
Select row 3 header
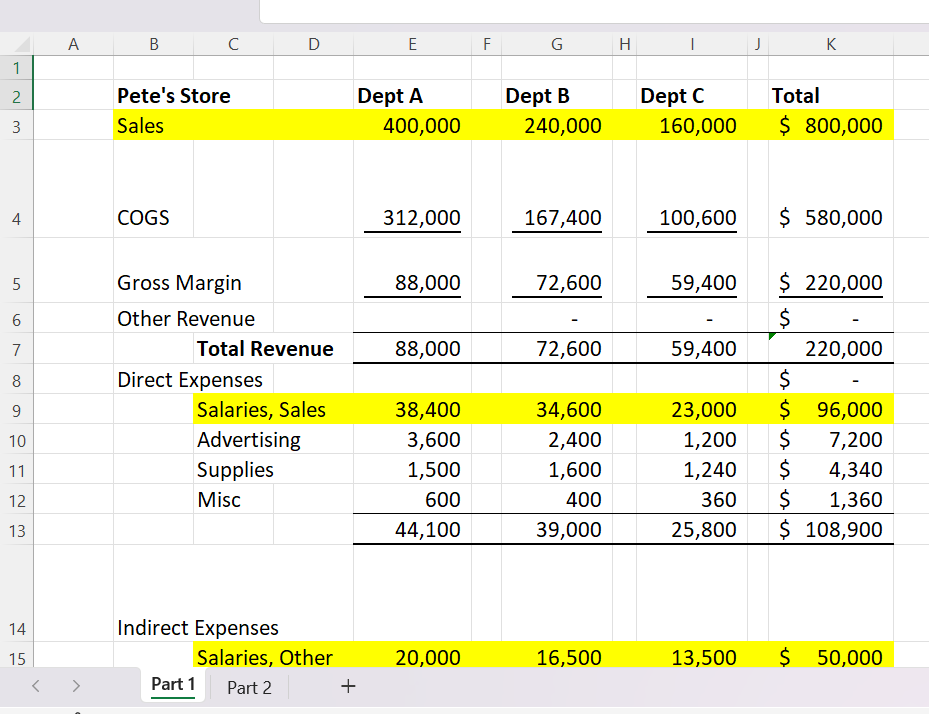(x=17, y=126)
